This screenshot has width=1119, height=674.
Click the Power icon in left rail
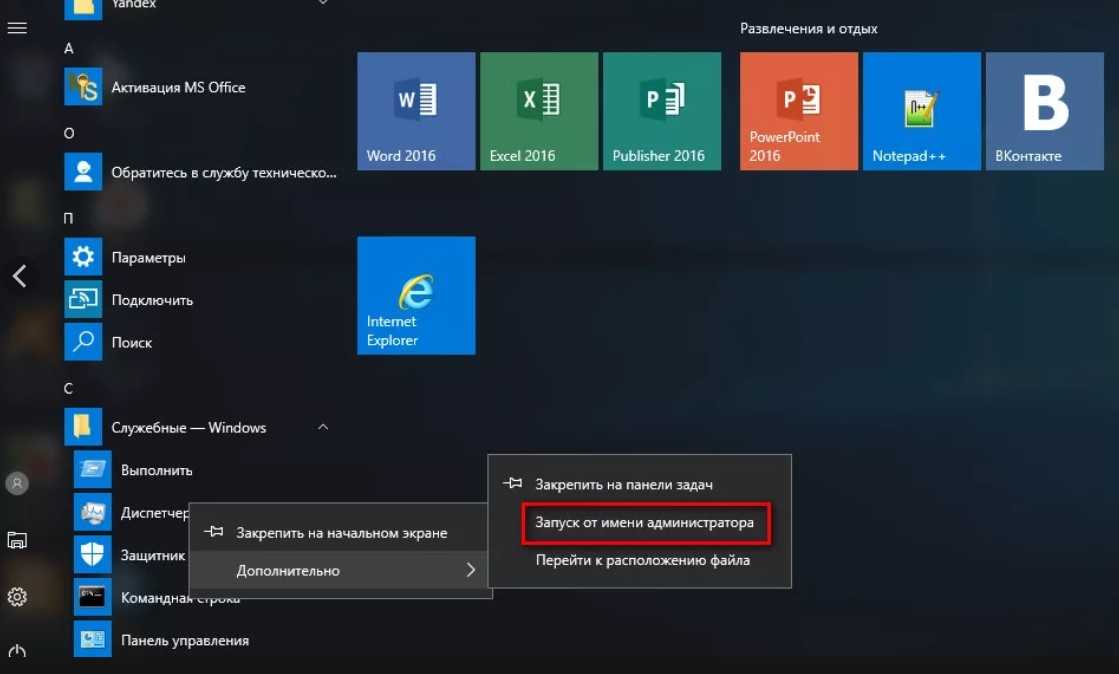click(x=17, y=651)
